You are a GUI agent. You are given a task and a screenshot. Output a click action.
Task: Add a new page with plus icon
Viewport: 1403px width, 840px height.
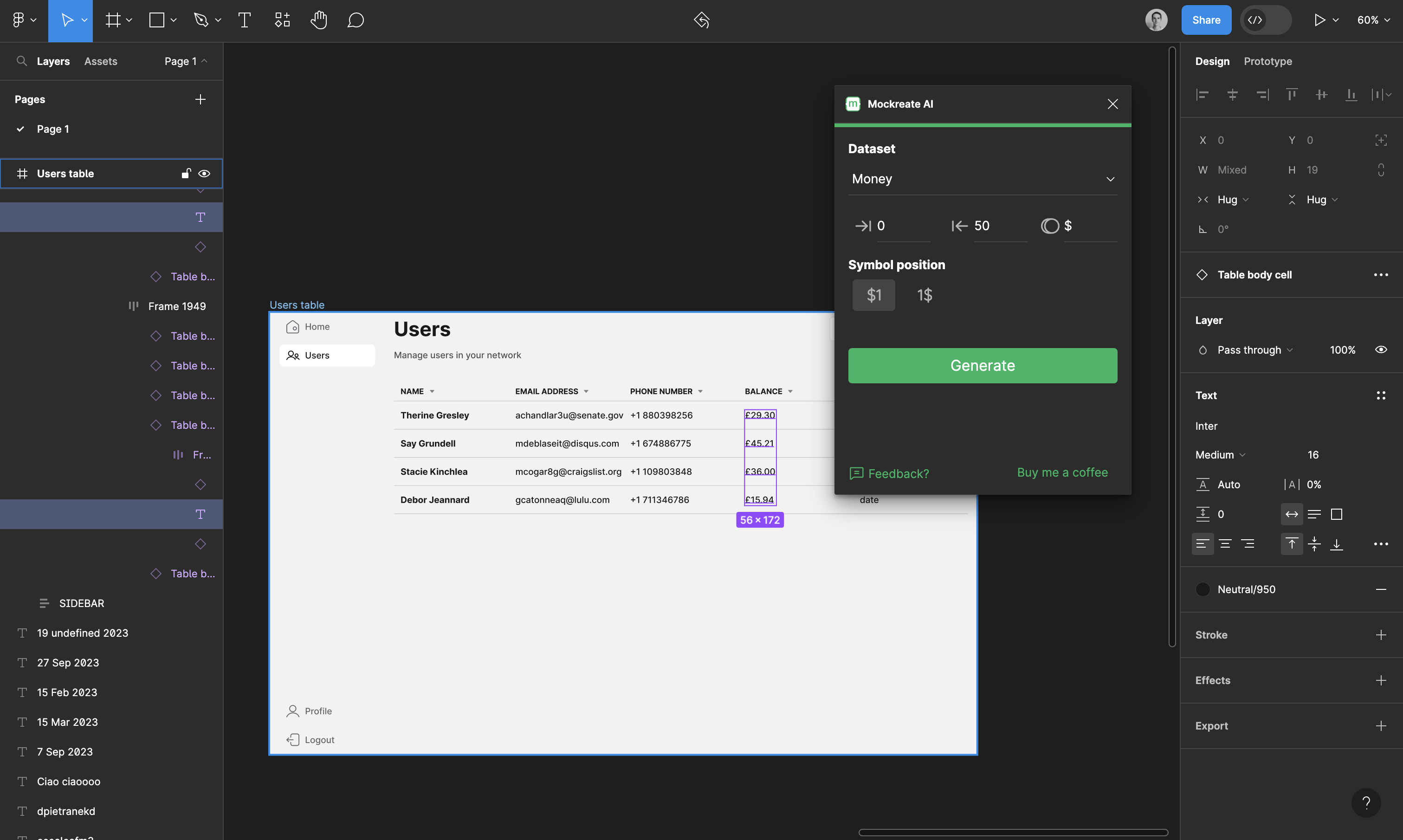click(200, 100)
